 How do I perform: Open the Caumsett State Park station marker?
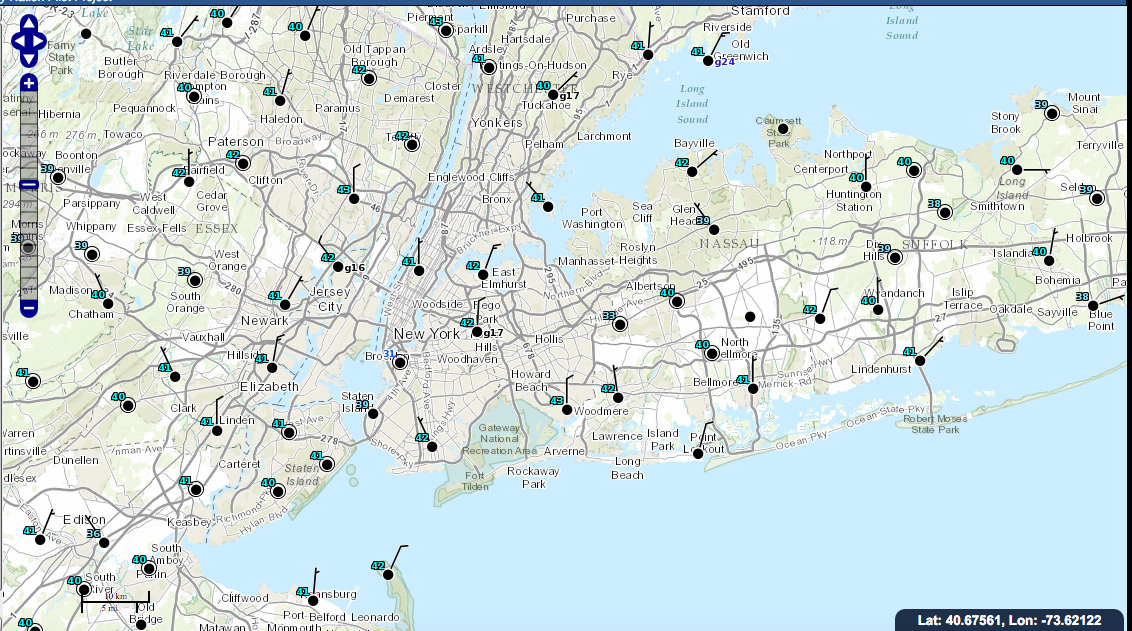tap(783, 129)
